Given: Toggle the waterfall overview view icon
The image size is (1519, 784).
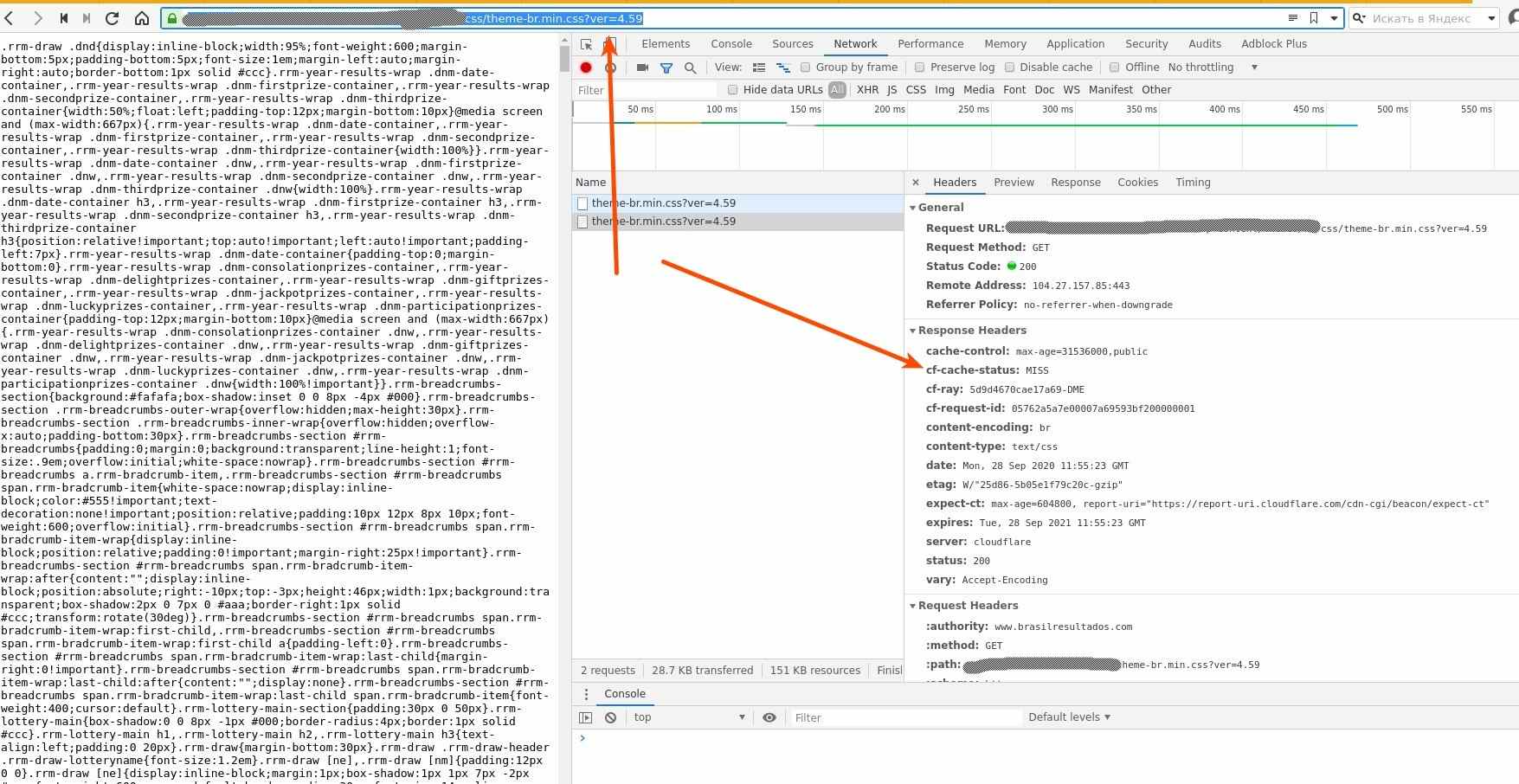Looking at the screenshot, I should pos(783,67).
